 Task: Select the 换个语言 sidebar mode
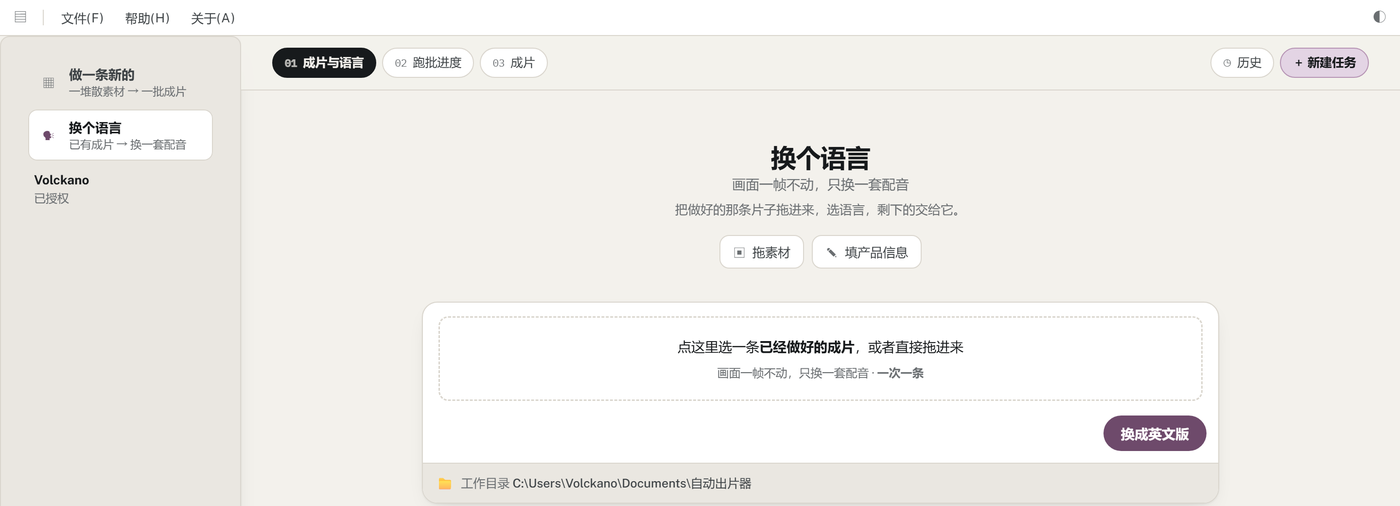pos(120,135)
